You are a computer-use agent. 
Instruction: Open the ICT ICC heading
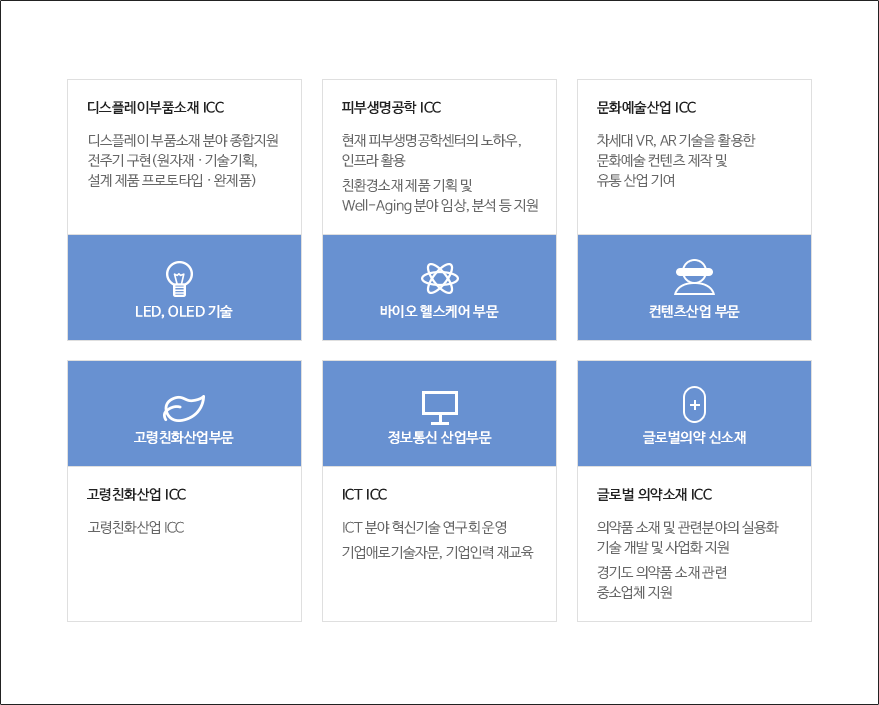(x=364, y=494)
